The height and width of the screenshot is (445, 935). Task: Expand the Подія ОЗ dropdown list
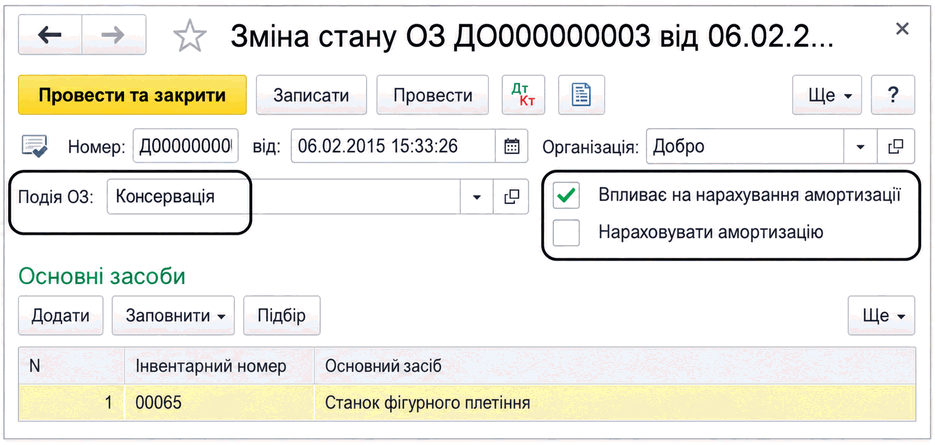point(477,197)
